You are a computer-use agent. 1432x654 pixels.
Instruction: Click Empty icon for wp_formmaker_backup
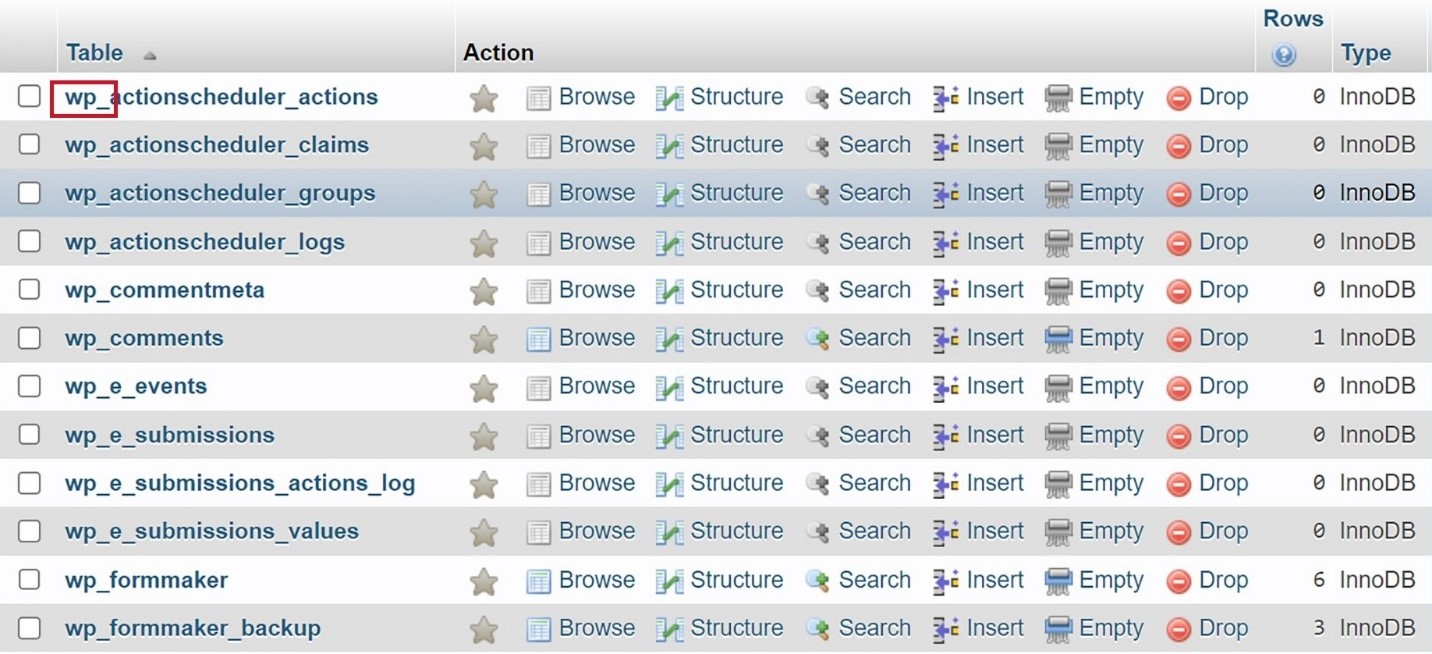(x=1058, y=629)
